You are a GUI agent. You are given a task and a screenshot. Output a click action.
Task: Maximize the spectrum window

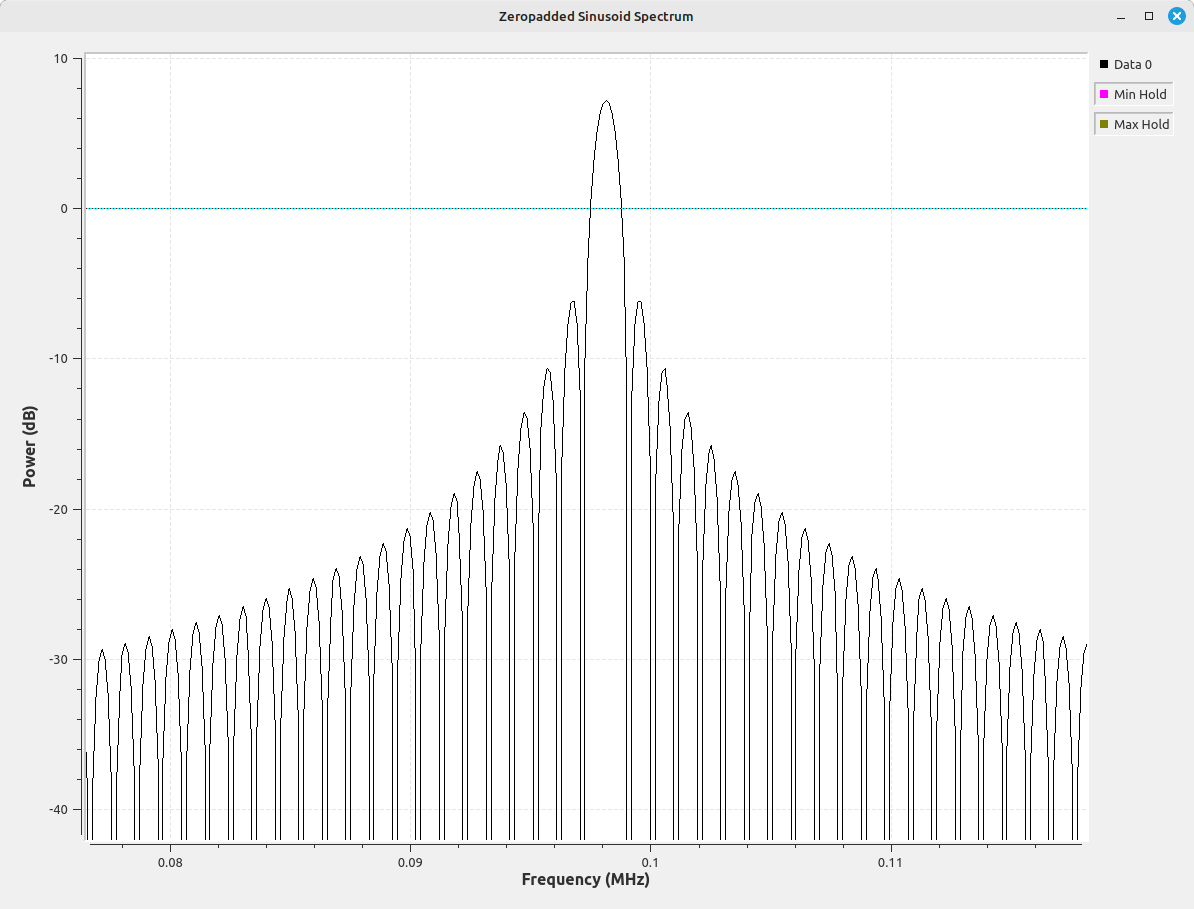(x=1149, y=16)
